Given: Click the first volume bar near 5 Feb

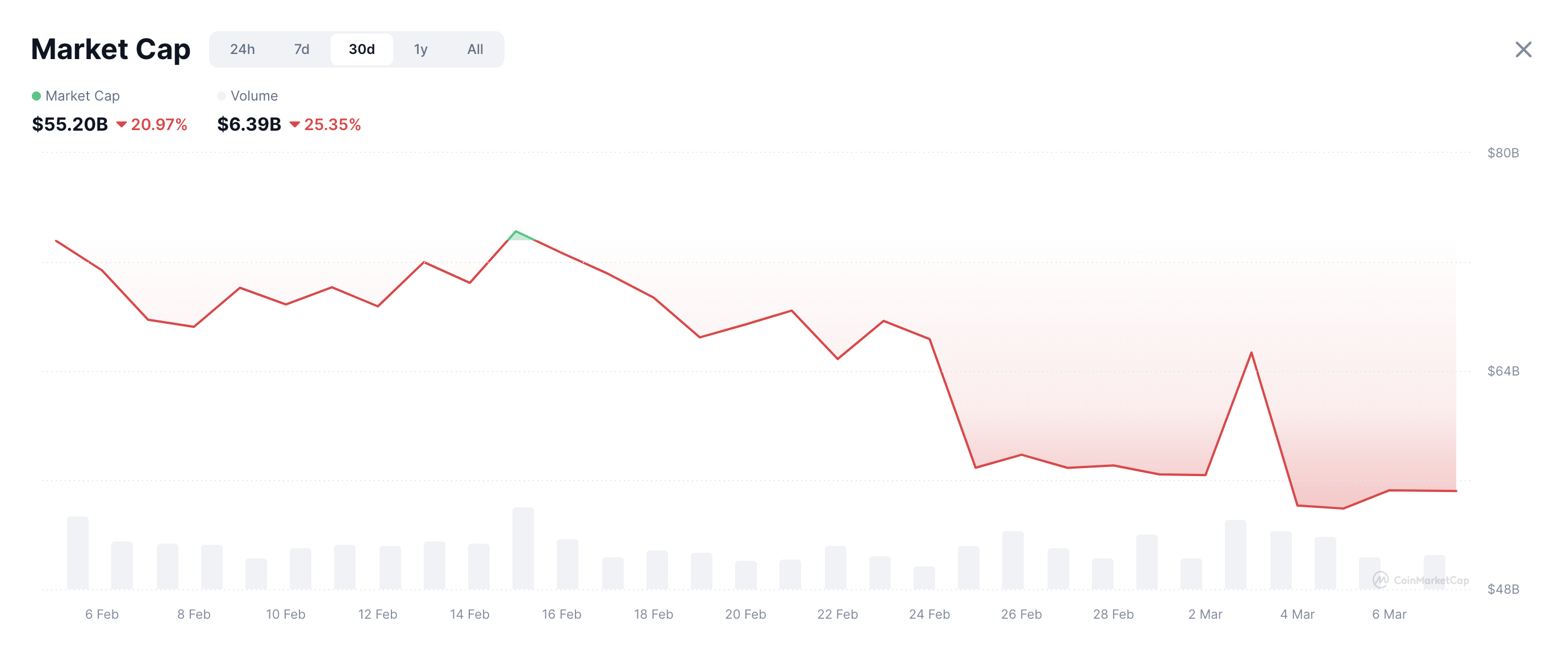Looking at the screenshot, I should pyautogui.click(x=78, y=553).
